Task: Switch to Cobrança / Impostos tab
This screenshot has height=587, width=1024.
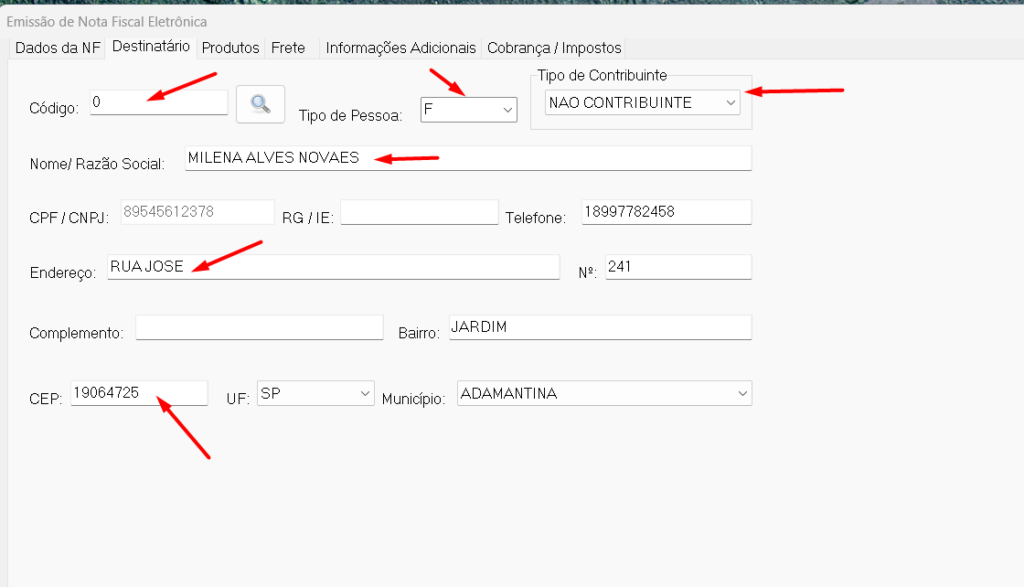Action: 554,47
